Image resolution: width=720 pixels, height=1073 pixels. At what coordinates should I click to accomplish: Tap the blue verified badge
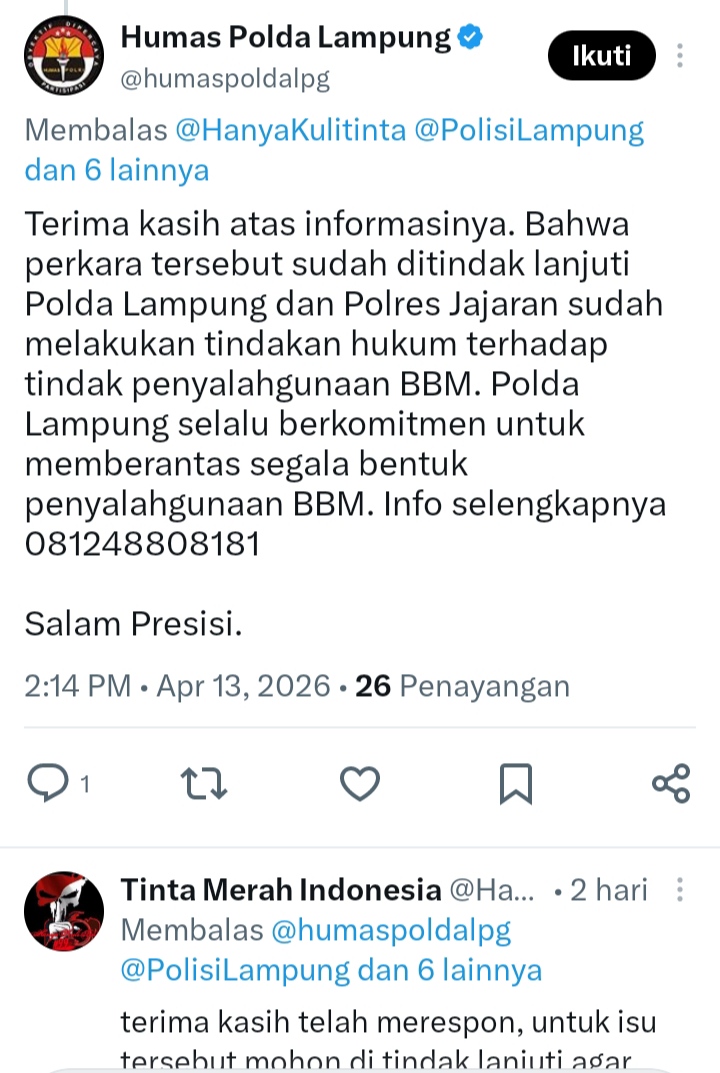470,36
